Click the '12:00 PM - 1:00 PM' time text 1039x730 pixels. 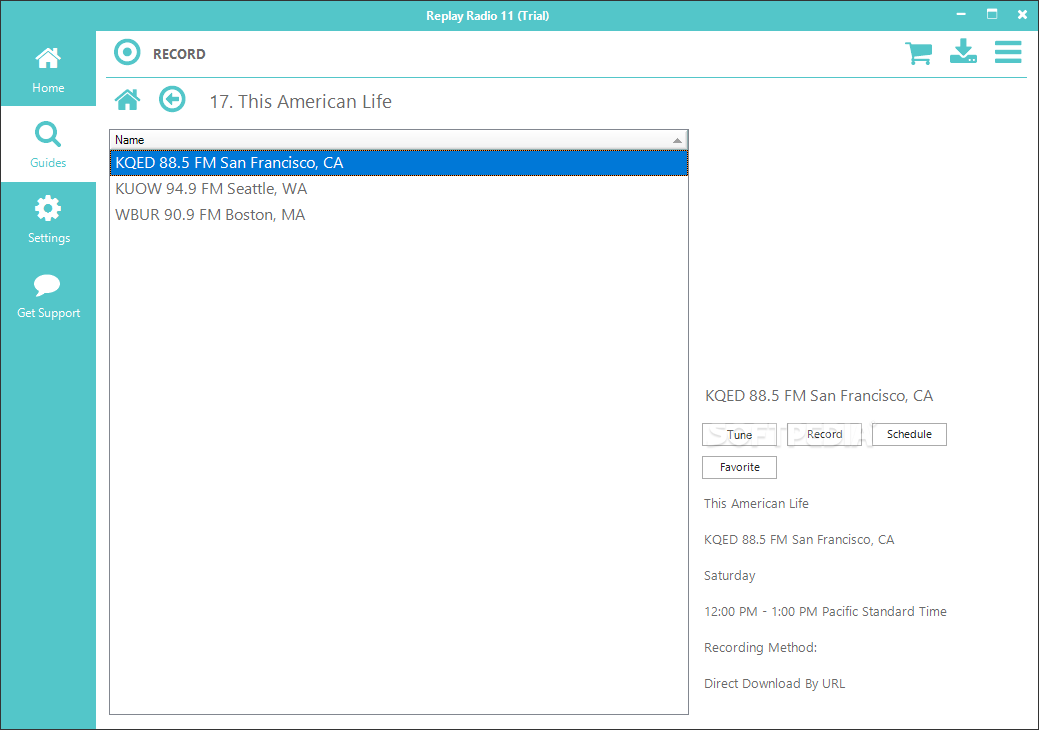[761, 611]
